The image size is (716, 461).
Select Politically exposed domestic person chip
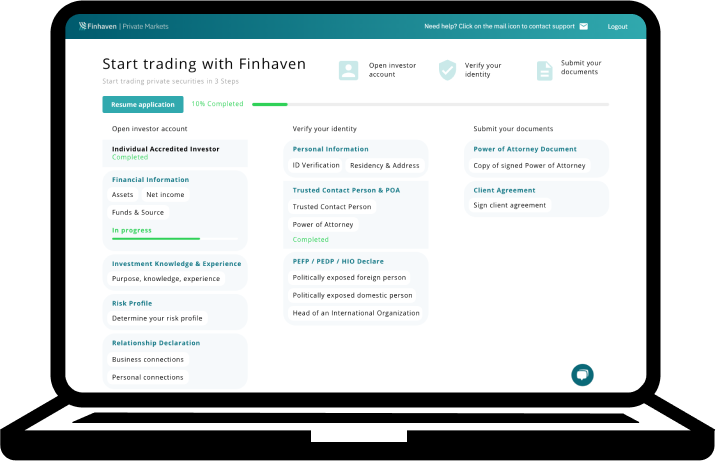(353, 295)
